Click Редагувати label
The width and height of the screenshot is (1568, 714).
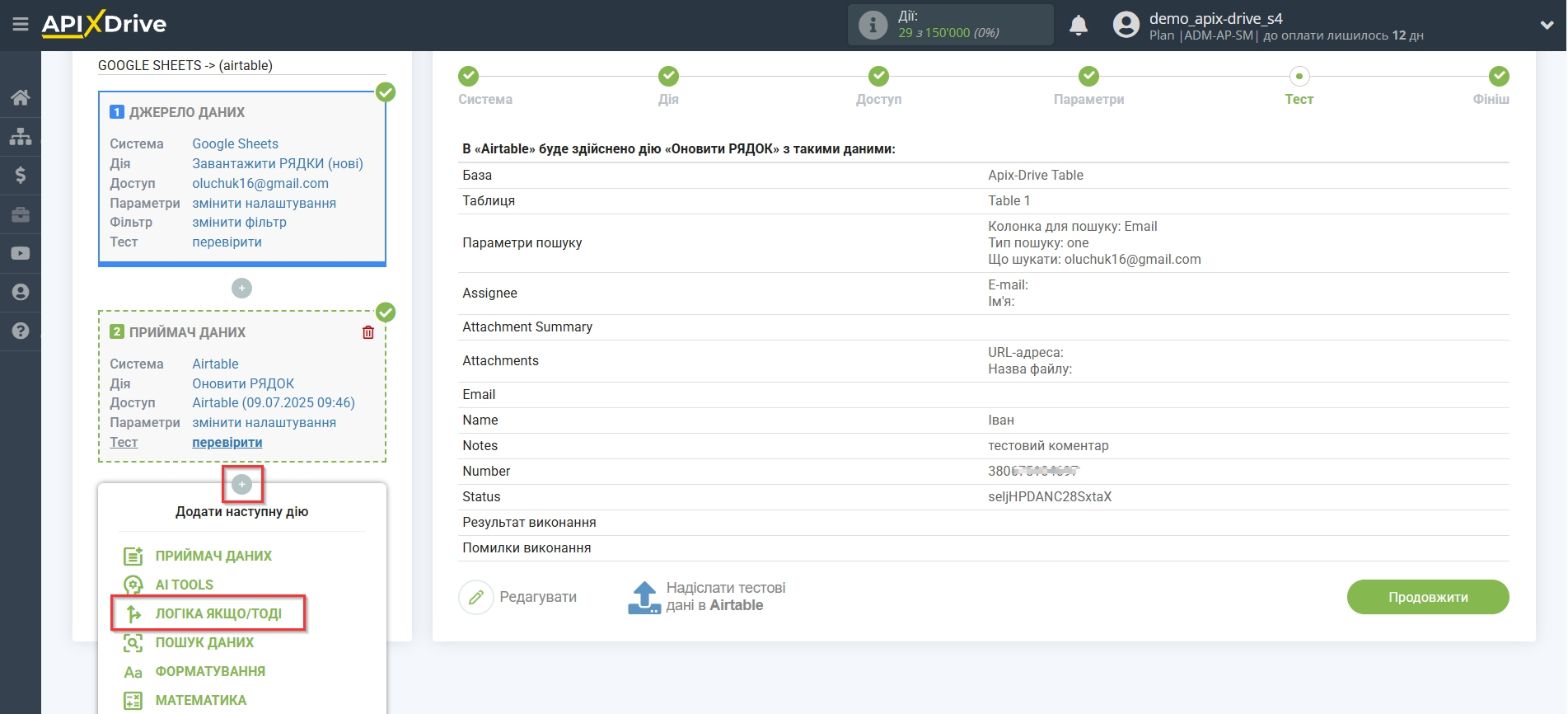(538, 597)
